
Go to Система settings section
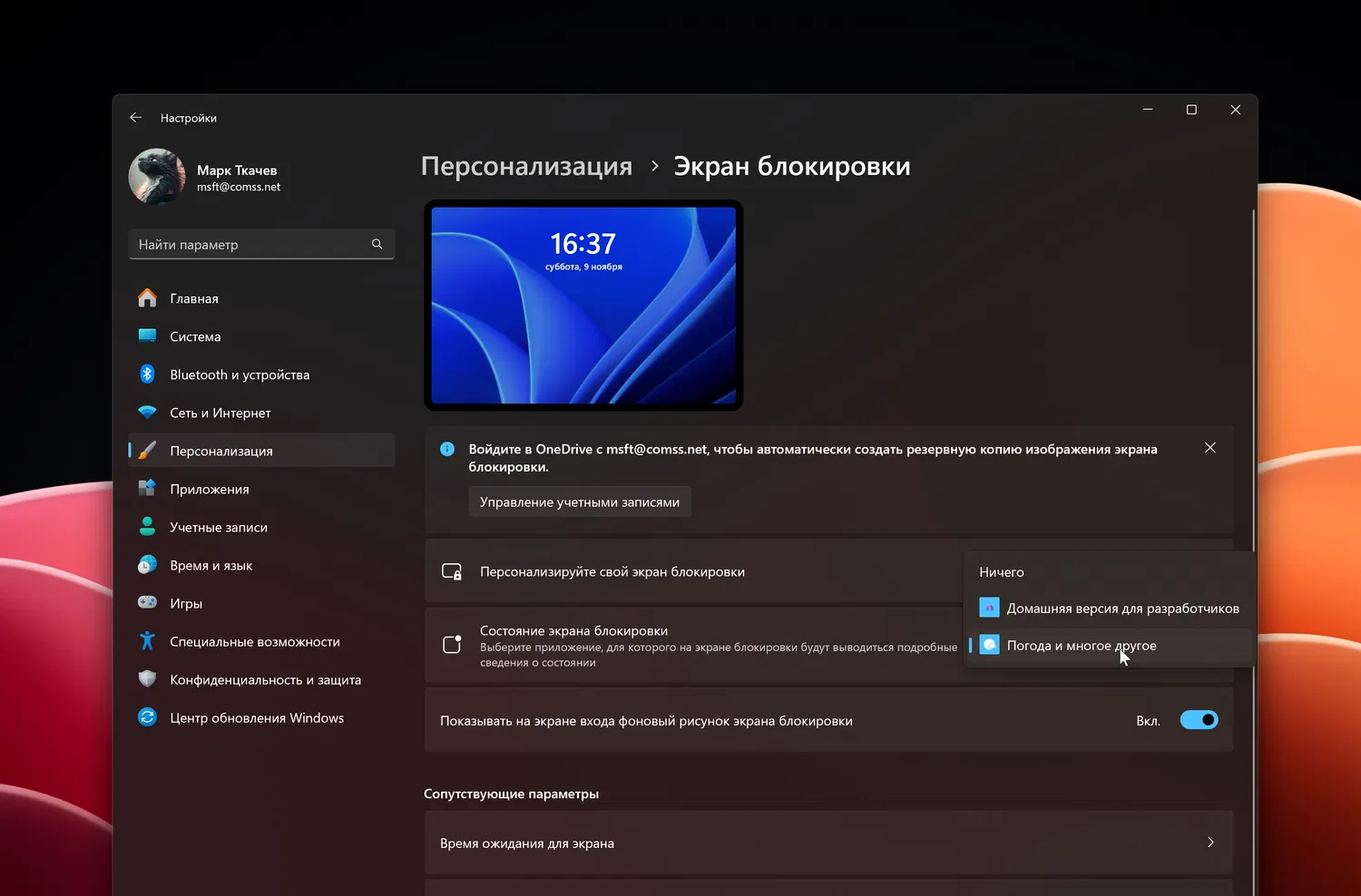(x=261, y=336)
